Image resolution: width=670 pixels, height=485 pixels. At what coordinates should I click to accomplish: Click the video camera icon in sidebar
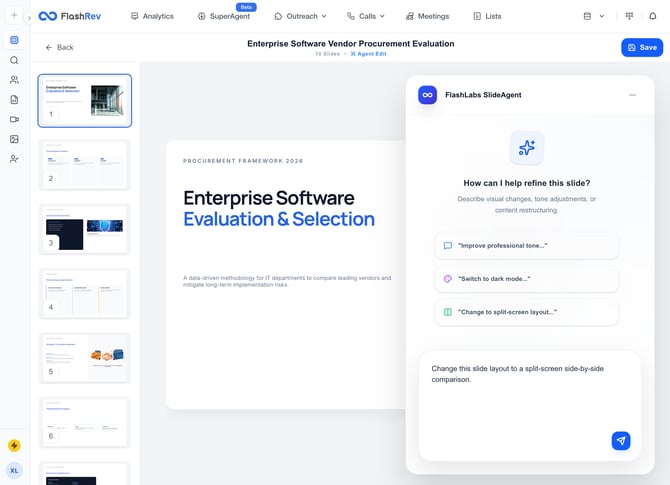coord(14,119)
